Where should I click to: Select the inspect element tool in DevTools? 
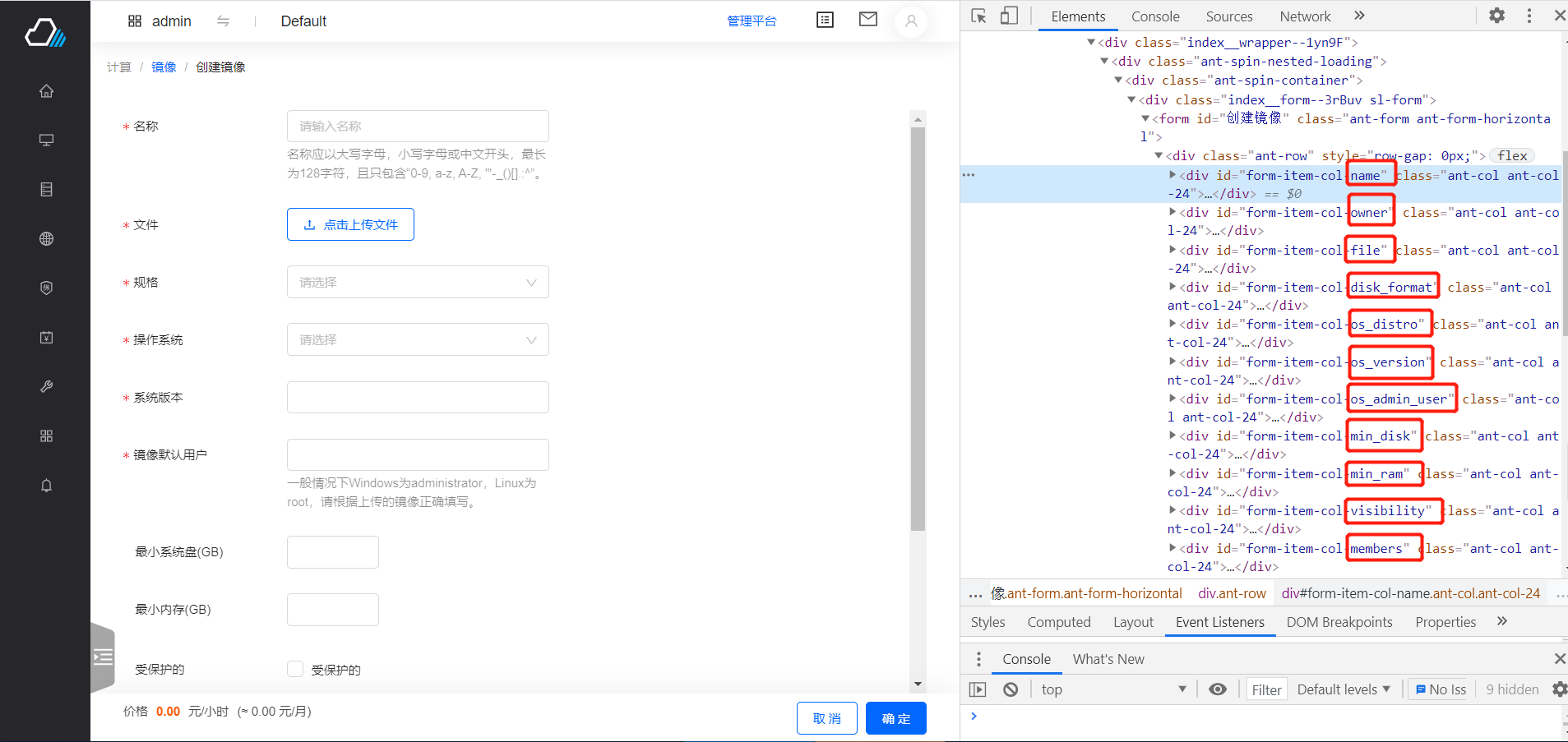978,15
